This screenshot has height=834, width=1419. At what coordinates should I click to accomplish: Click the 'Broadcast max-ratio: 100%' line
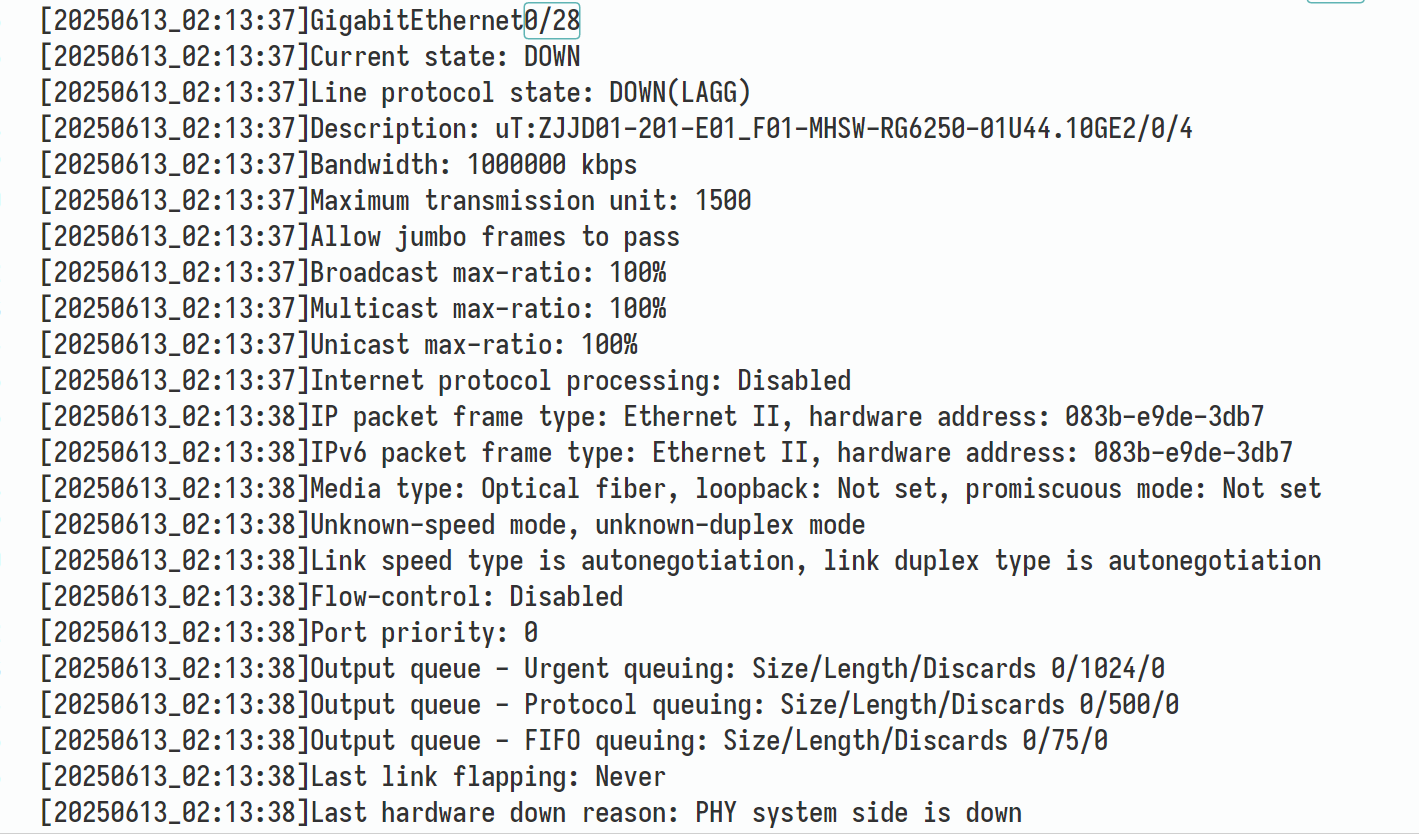click(x=488, y=273)
